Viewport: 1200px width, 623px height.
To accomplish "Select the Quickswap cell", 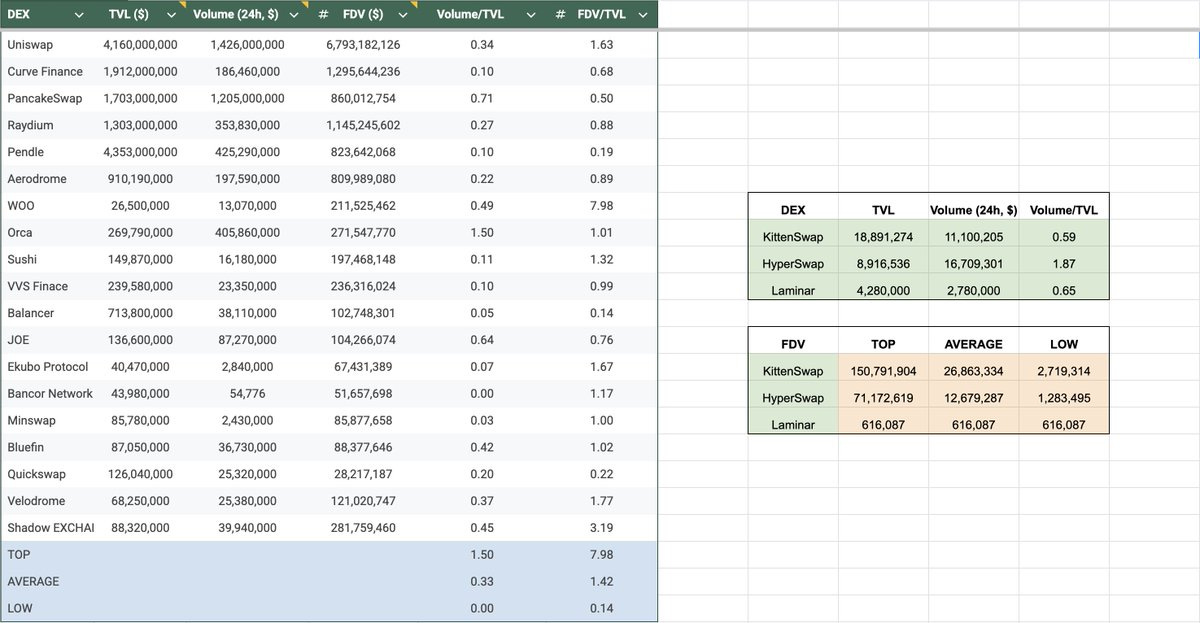I will point(35,474).
